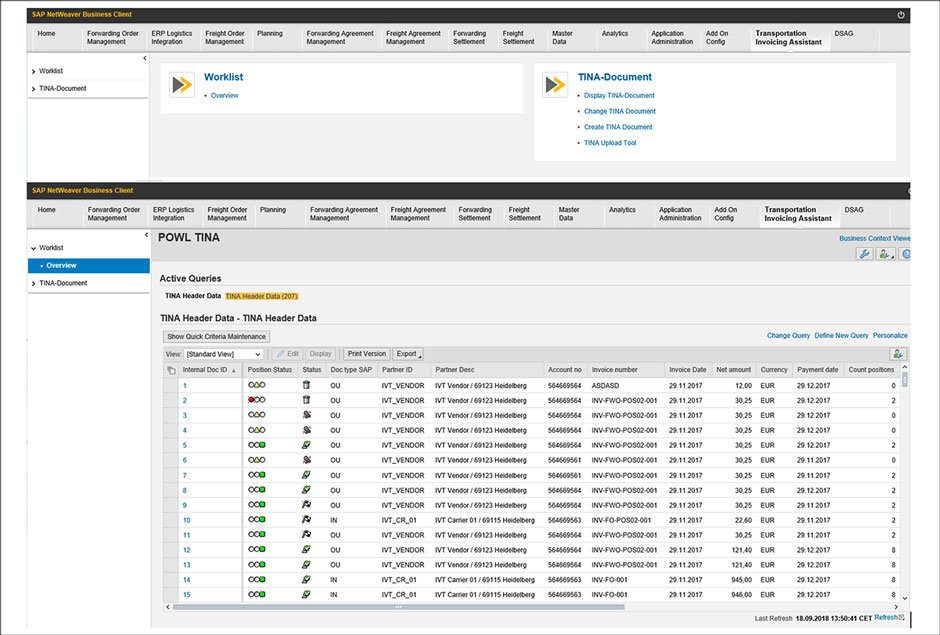The width and height of the screenshot is (940, 635).
Task: Expand TINA-Document in upper window sidebar
Action: [x=34, y=89]
